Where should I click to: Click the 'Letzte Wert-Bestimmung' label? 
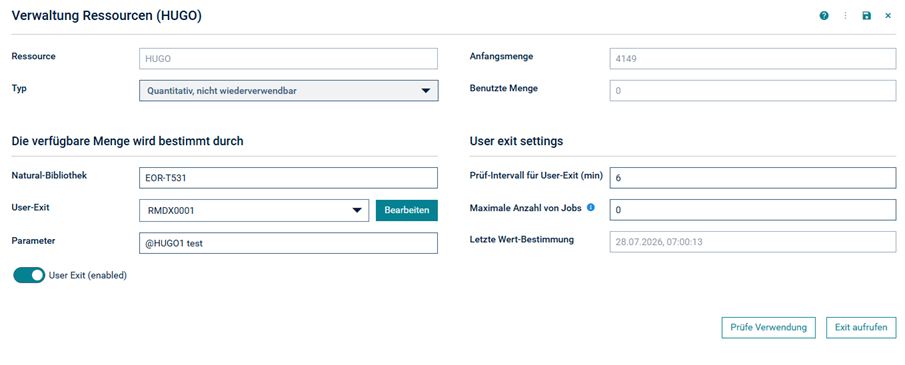point(522,239)
